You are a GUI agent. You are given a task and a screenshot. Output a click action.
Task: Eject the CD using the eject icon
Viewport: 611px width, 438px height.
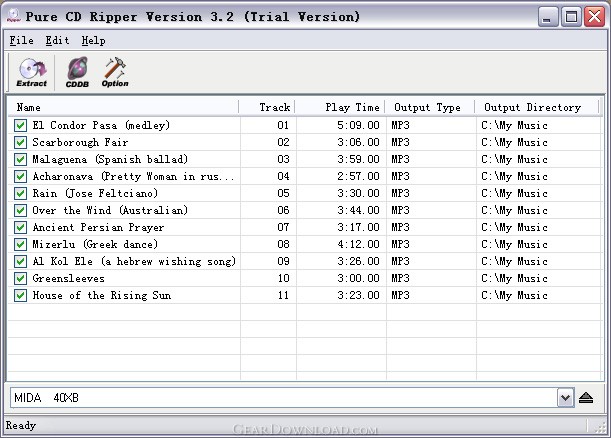(586, 398)
